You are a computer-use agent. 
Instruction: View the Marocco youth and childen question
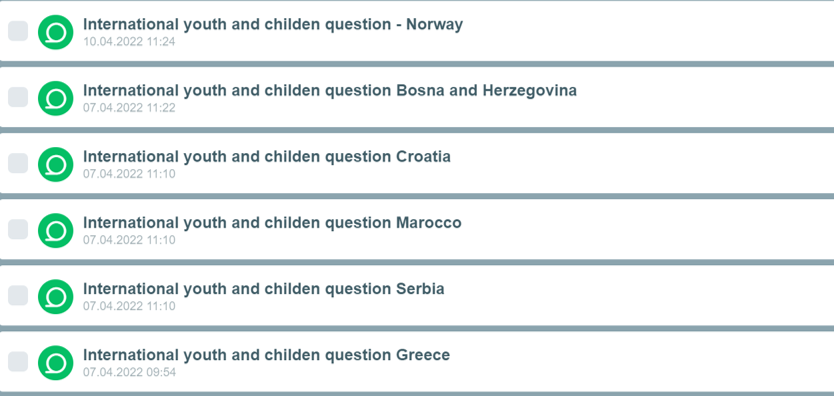(x=272, y=223)
